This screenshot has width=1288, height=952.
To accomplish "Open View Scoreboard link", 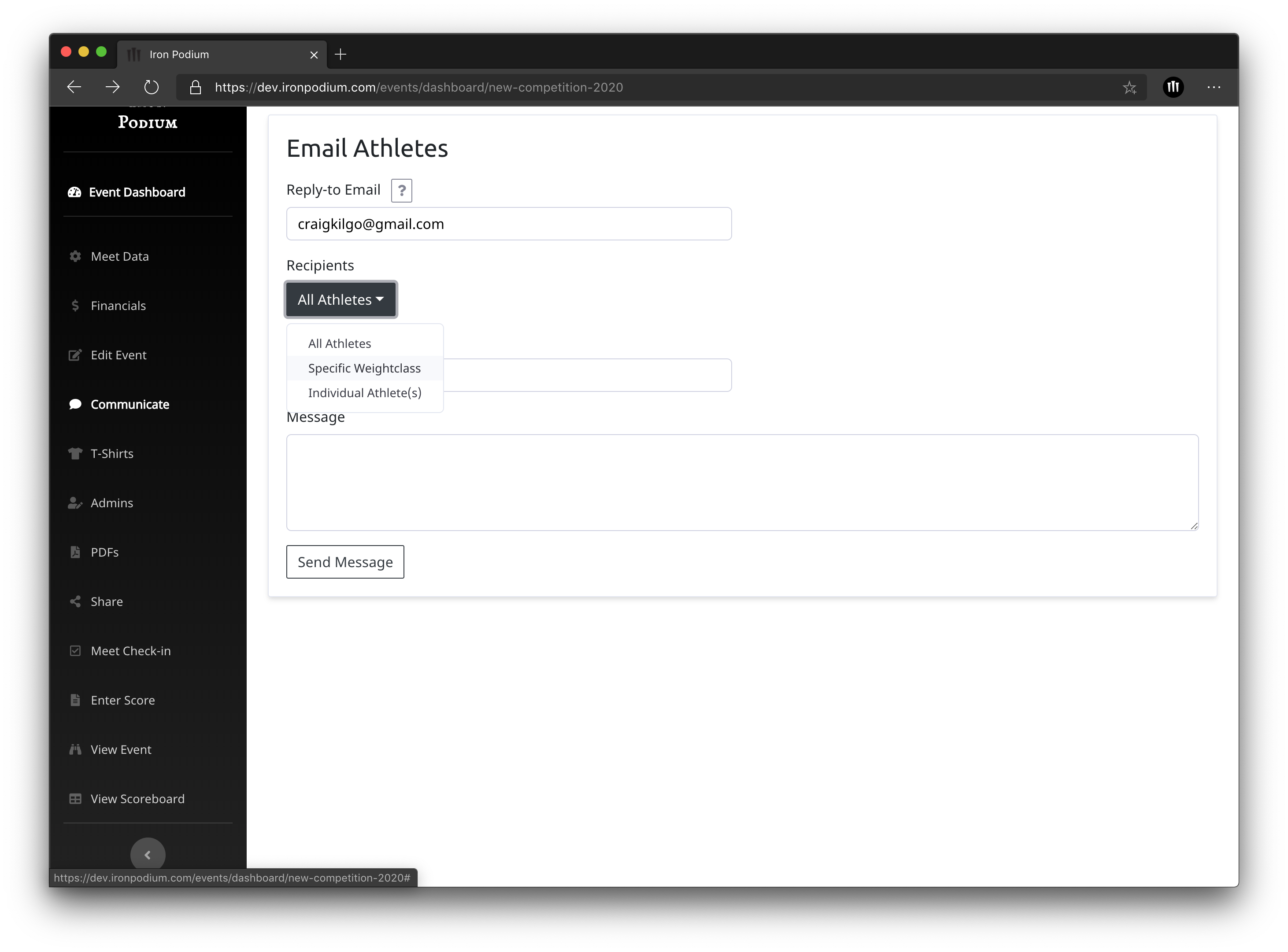I will 138,799.
